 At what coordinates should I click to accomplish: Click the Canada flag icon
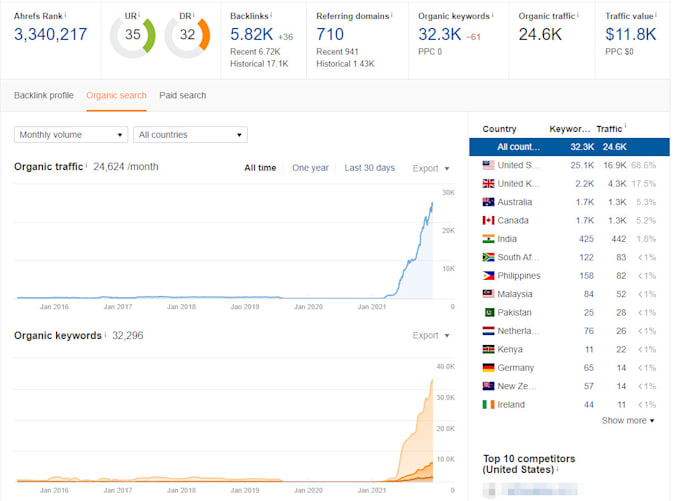(488, 220)
